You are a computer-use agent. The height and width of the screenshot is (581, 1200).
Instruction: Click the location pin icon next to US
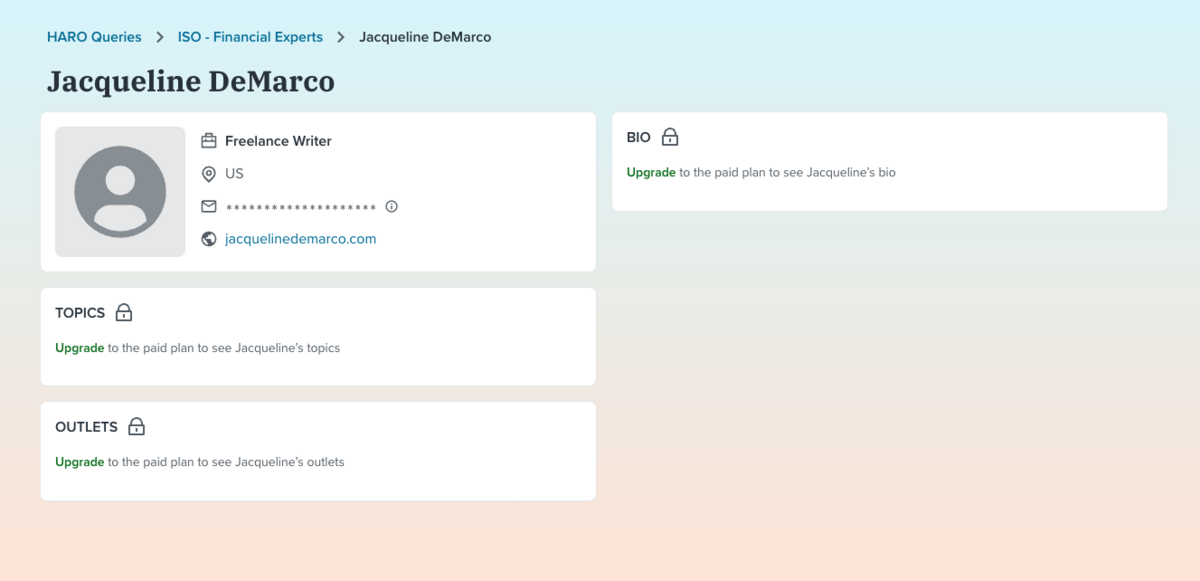point(209,174)
